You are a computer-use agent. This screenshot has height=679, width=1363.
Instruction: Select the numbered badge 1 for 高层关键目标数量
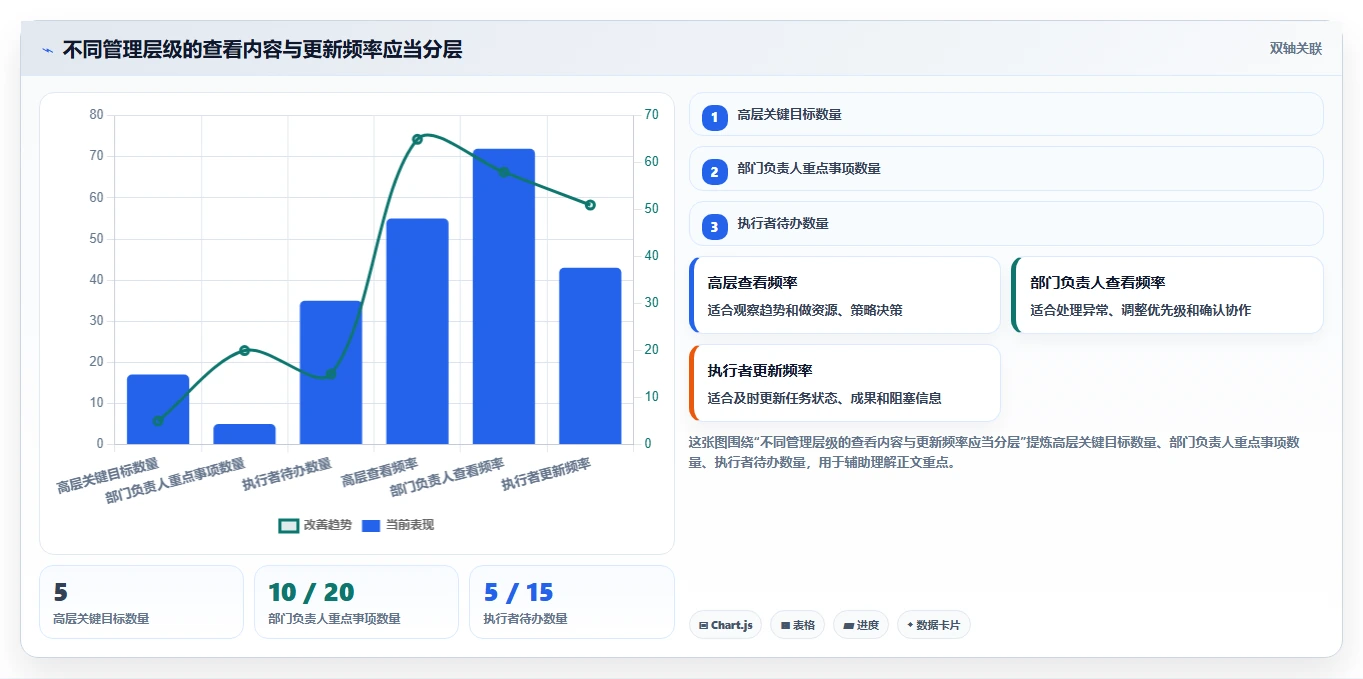point(714,118)
